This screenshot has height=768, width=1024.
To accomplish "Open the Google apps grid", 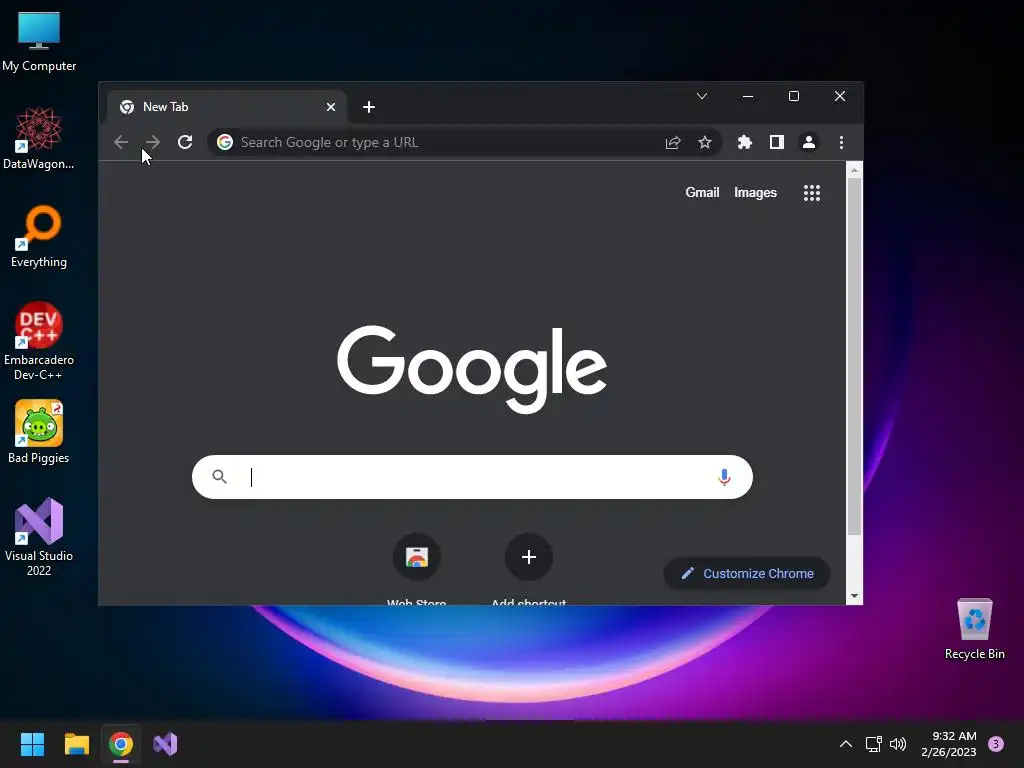I will (812, 193).
